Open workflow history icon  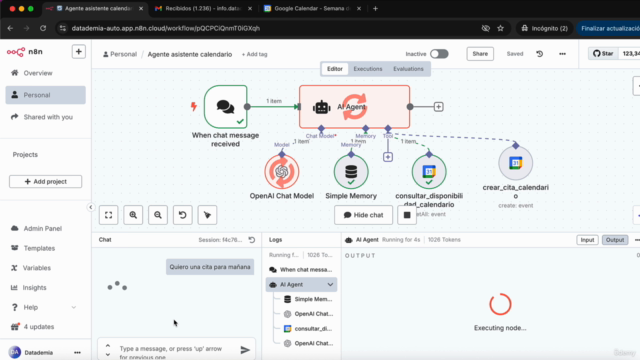tap(540, 54)
